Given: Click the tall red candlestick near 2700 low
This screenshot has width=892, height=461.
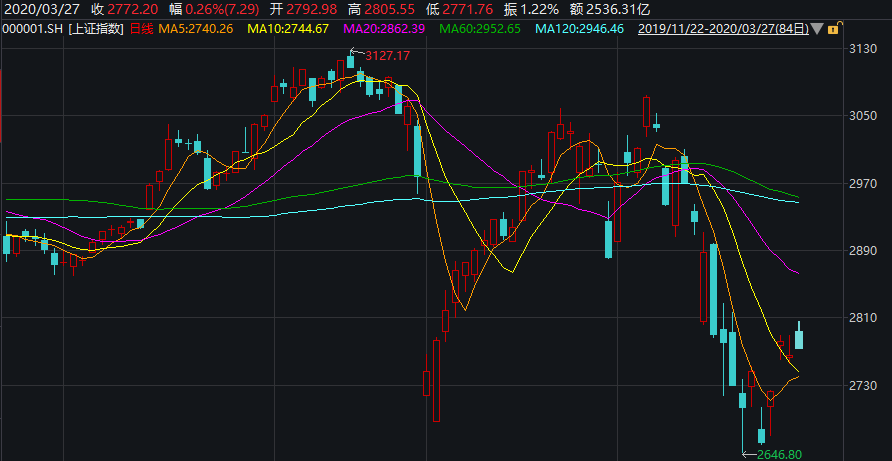Looking at the screenshot, I should point(436,380).
